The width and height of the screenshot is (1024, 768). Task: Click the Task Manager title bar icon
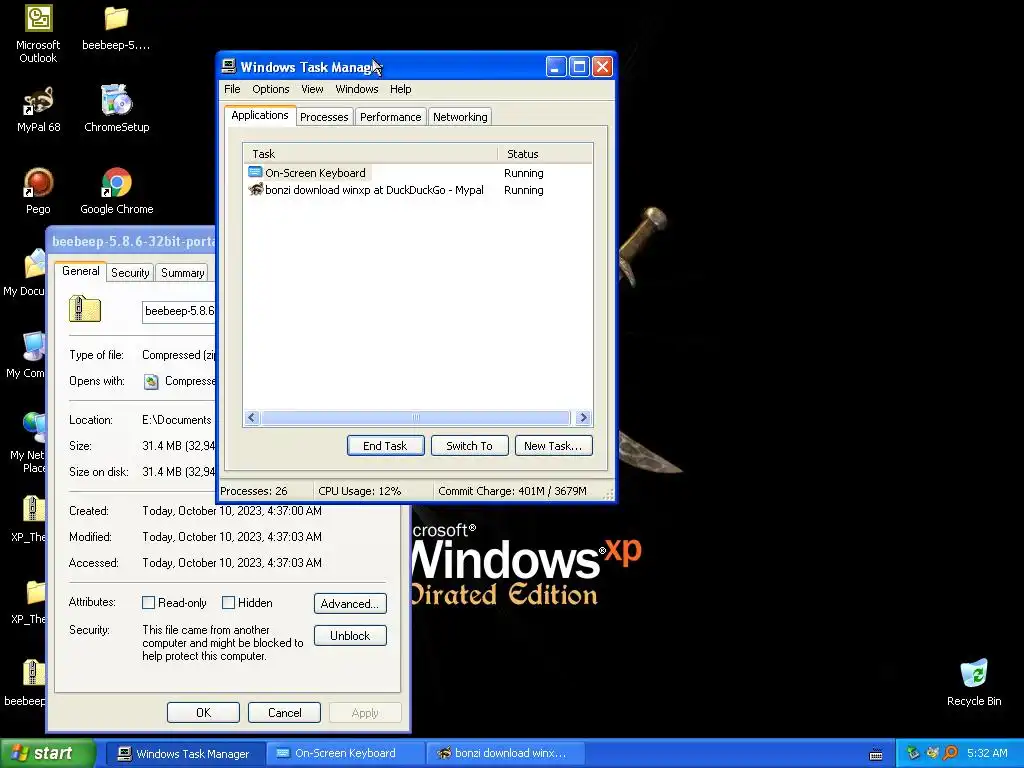coord(229,66)
